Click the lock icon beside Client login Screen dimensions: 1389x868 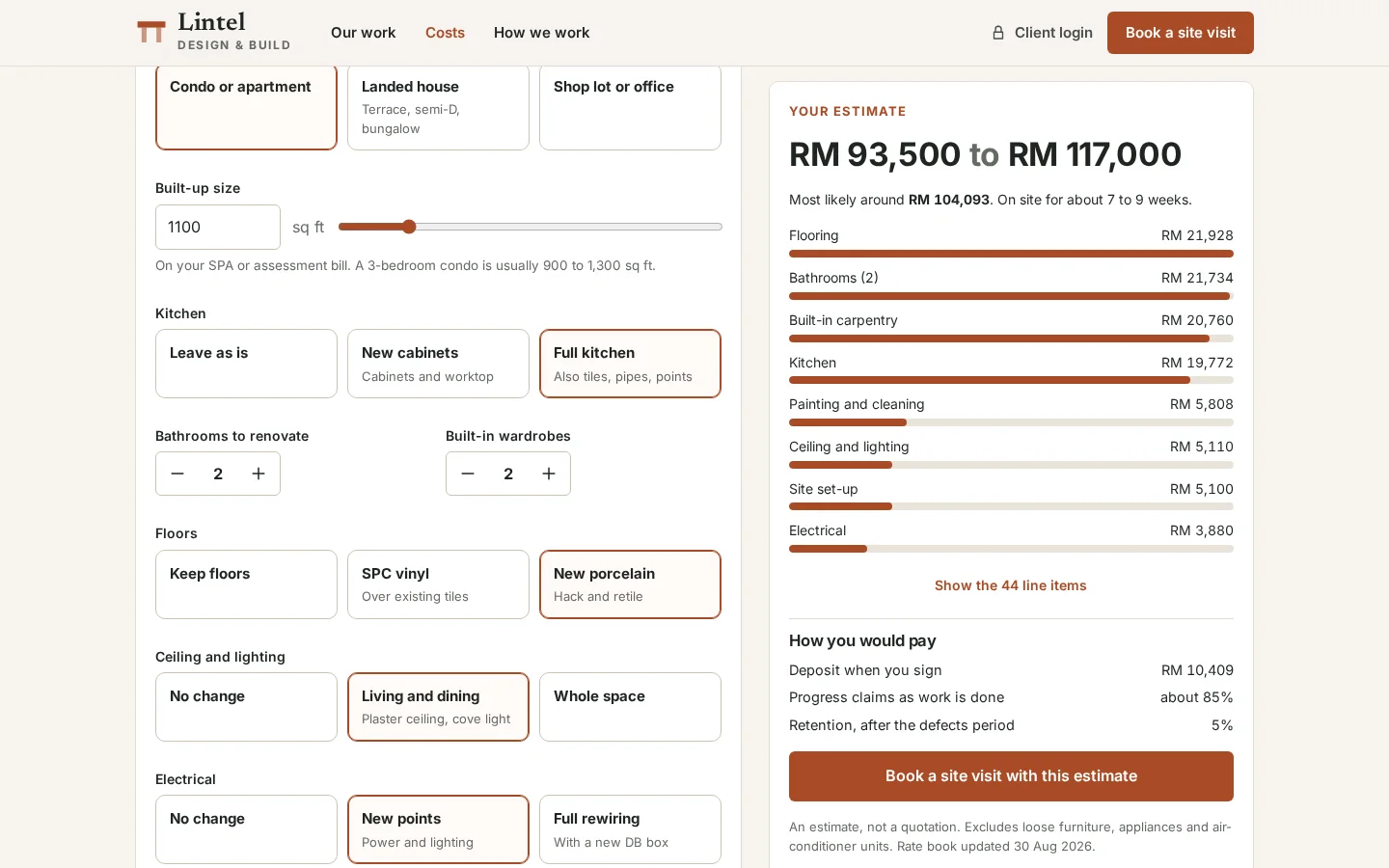[998, 33]
